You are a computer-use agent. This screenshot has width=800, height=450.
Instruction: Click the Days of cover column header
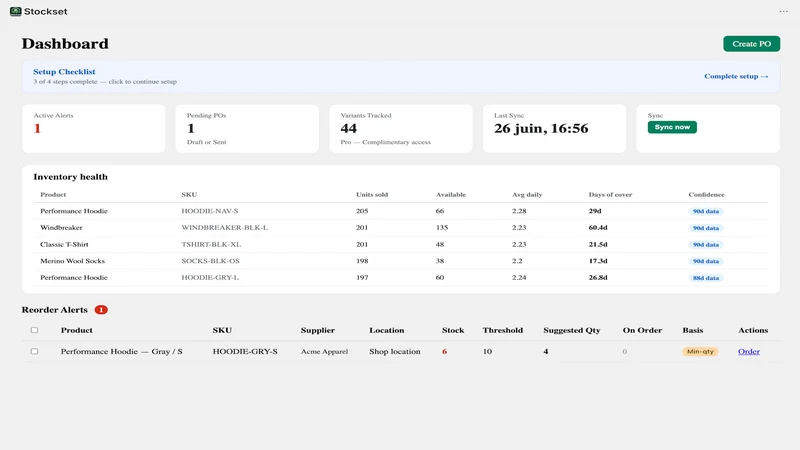(x=610, y=194)
